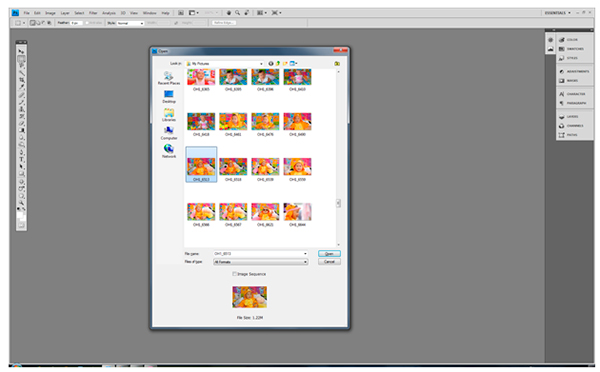Open the Filter menu
This screenshot has height=372, width=600.
tap(93, 13)
